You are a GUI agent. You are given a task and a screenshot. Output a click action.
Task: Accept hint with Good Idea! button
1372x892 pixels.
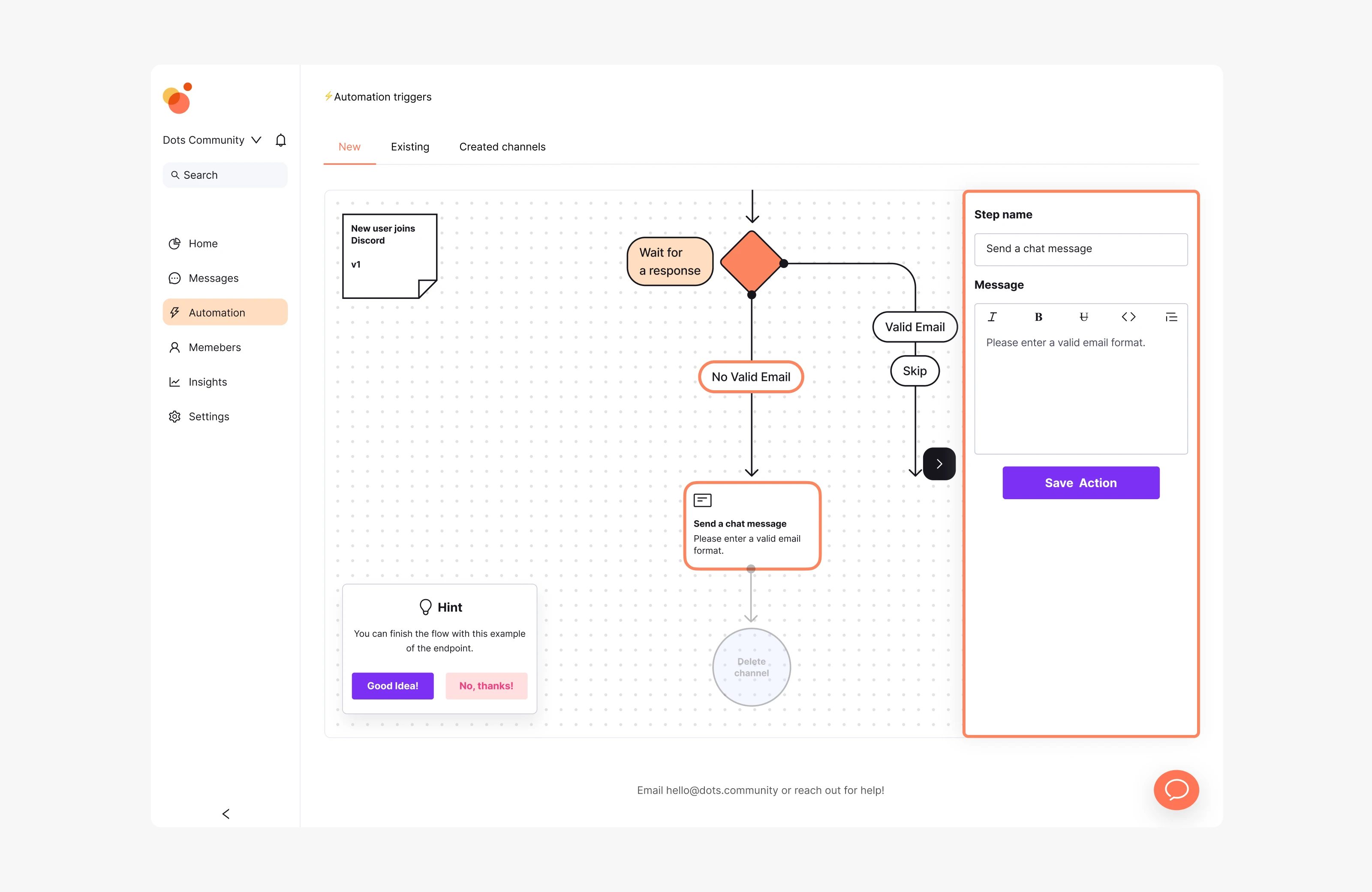(x=393, y=686)
